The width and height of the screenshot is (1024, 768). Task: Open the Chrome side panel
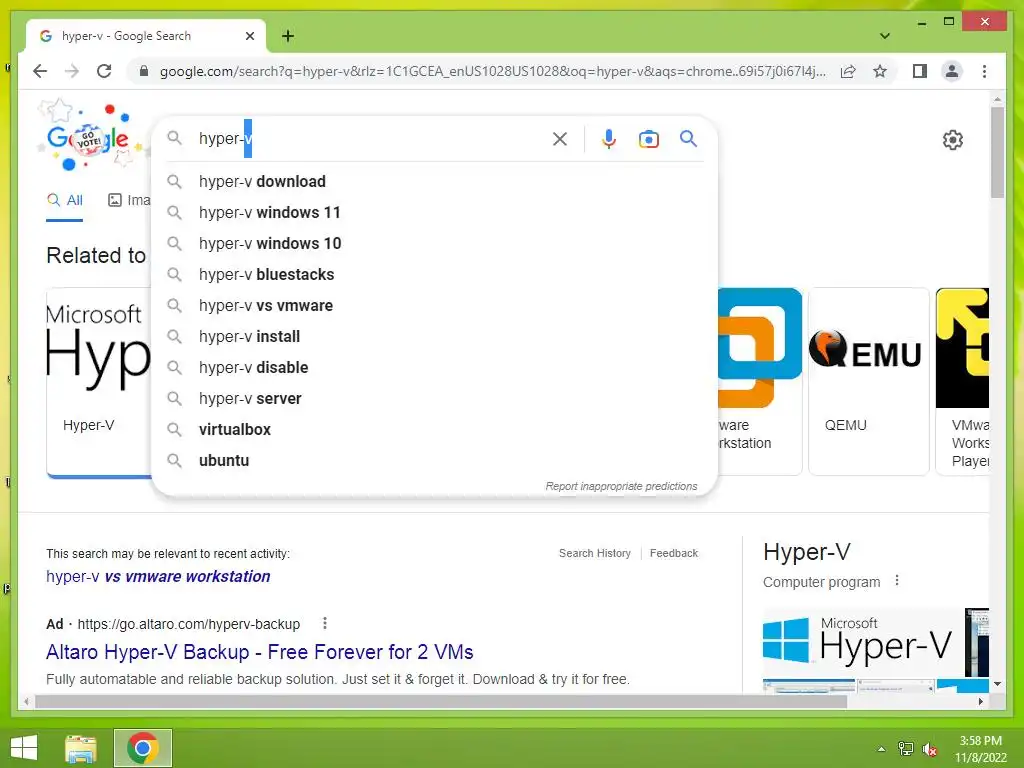(920, 71)
